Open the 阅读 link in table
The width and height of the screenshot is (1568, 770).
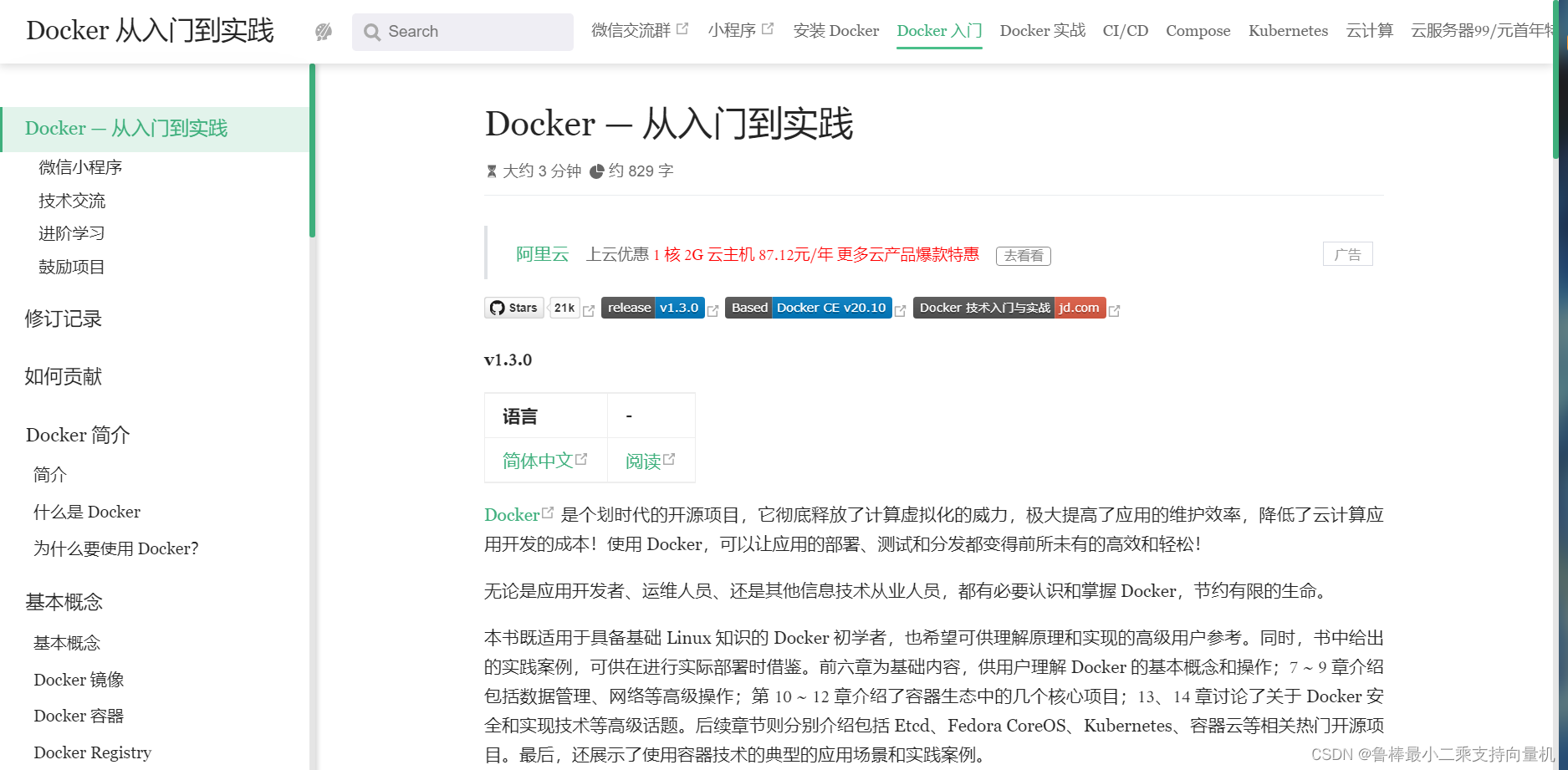(x=643, y=461)
